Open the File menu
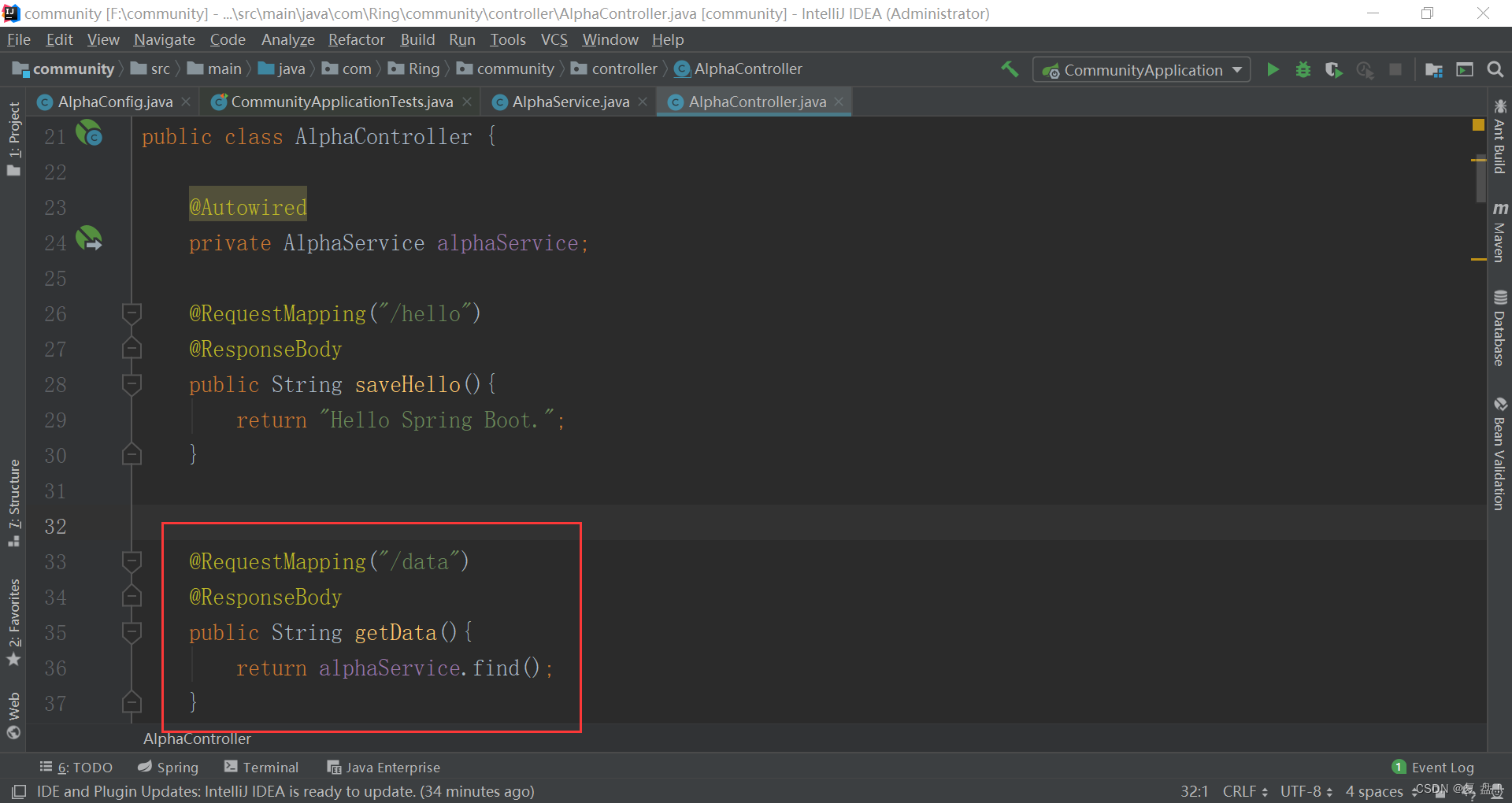 coord(18,39)
